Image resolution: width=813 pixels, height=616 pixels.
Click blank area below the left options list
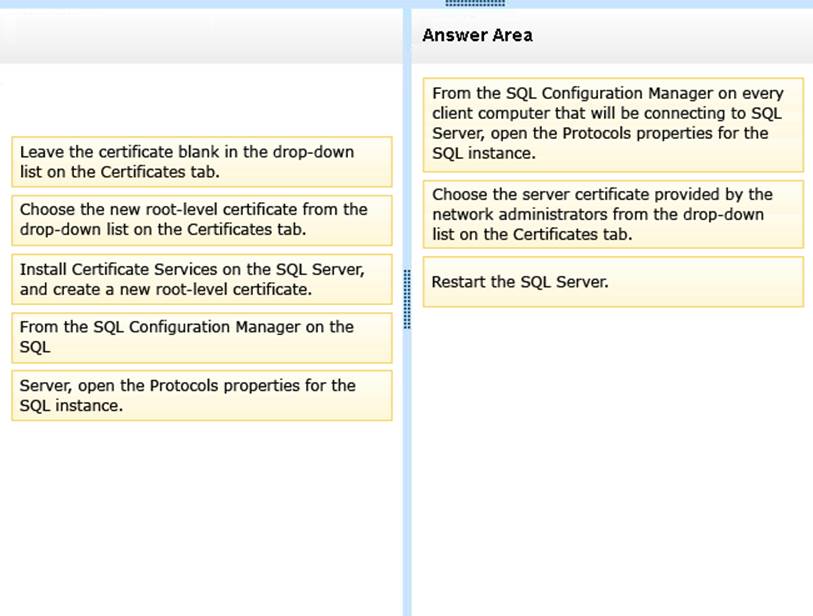(200, 510)
